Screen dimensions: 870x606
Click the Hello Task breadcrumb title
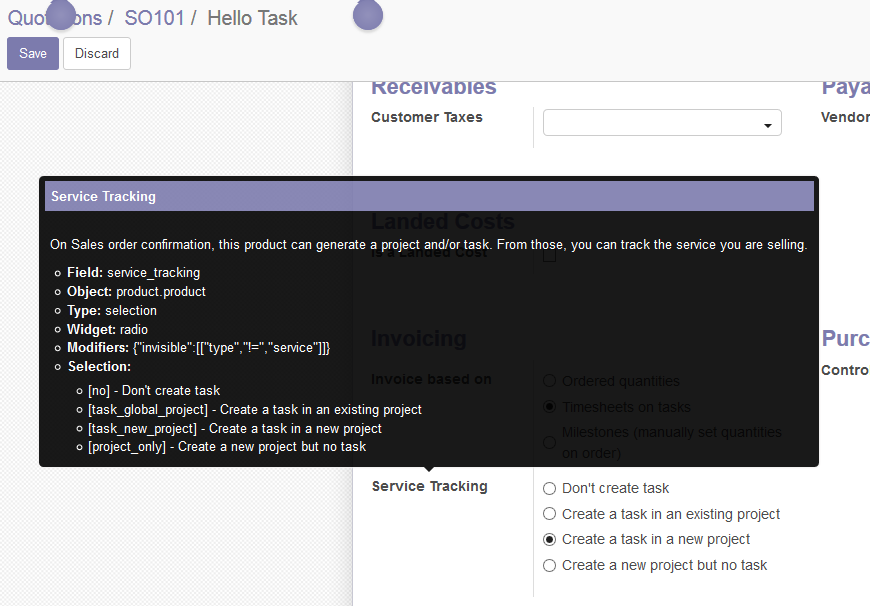click(252, 18)
